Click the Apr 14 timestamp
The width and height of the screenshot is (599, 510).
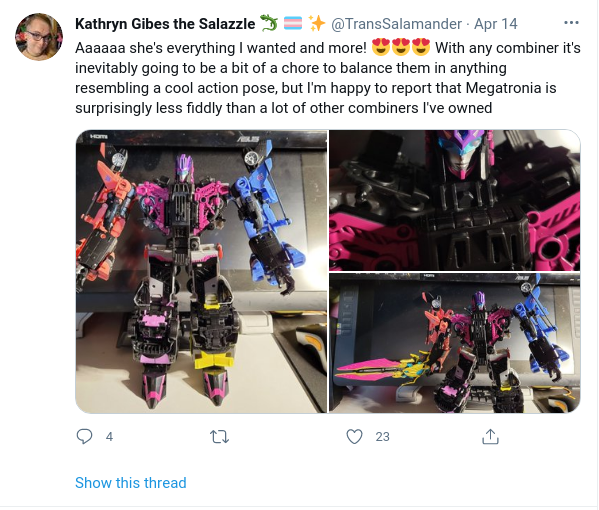click(x=495, y=24)
